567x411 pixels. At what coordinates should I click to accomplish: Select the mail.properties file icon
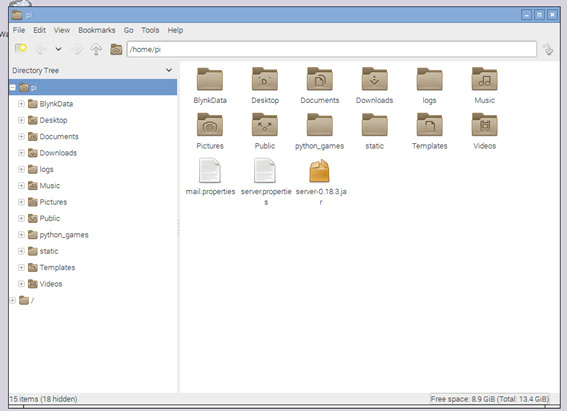click(210, 171)
